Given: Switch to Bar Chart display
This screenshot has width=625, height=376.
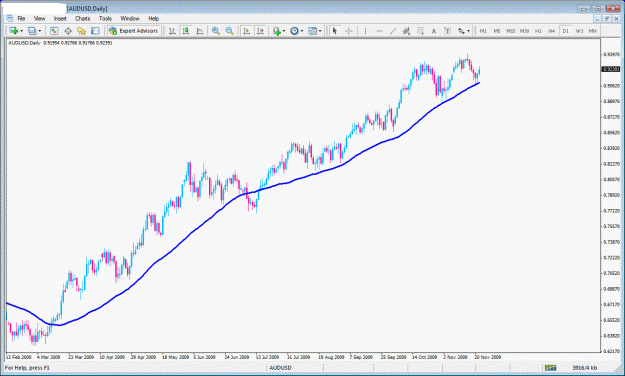Looking at the screenshot, I should [172, 31].
